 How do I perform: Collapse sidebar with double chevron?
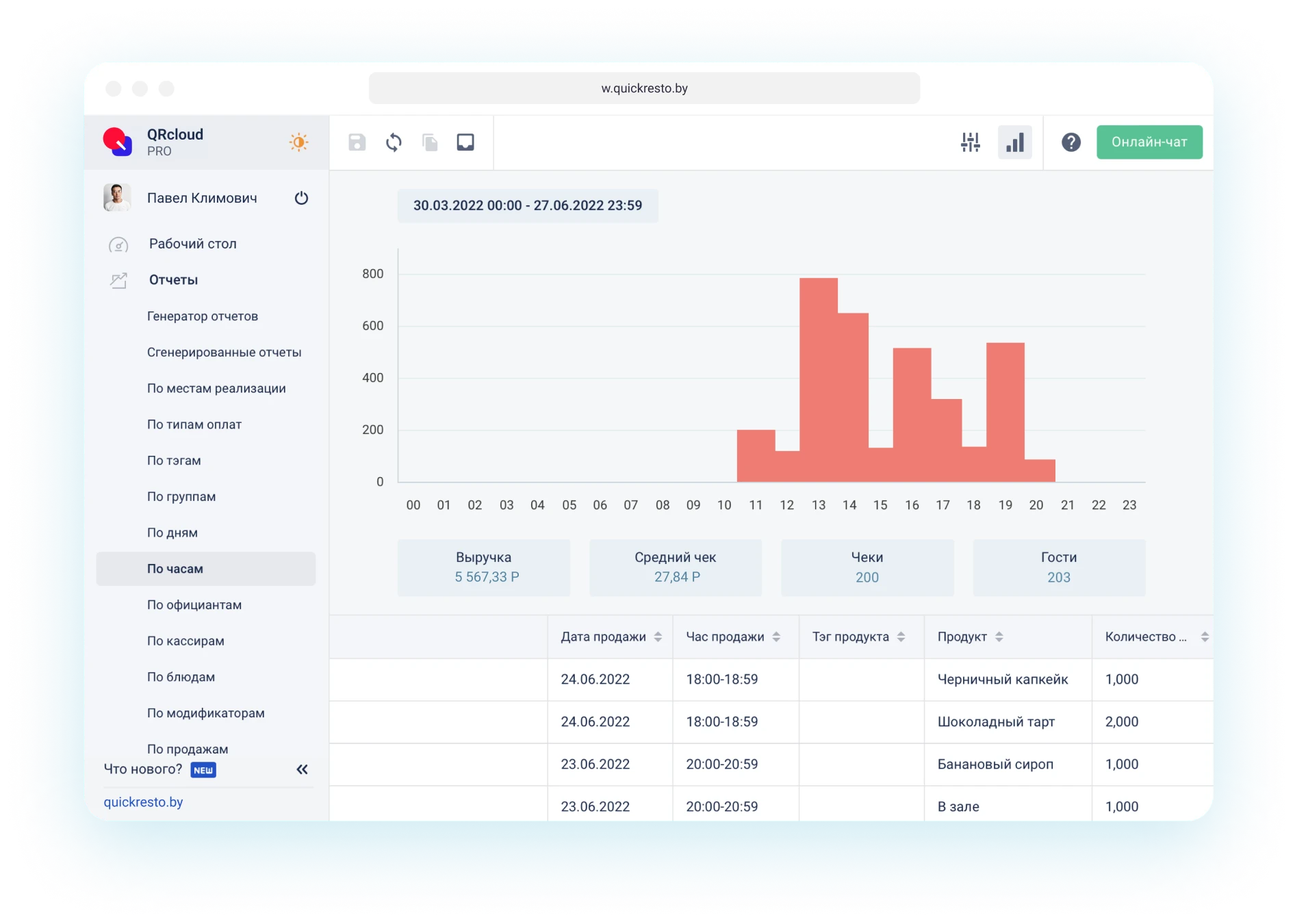tap(302, 769)
